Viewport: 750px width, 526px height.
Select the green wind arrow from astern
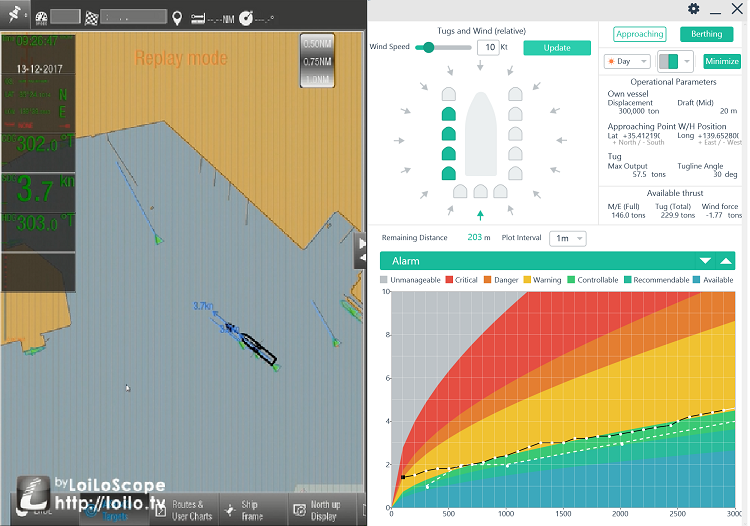click(480, 215)
